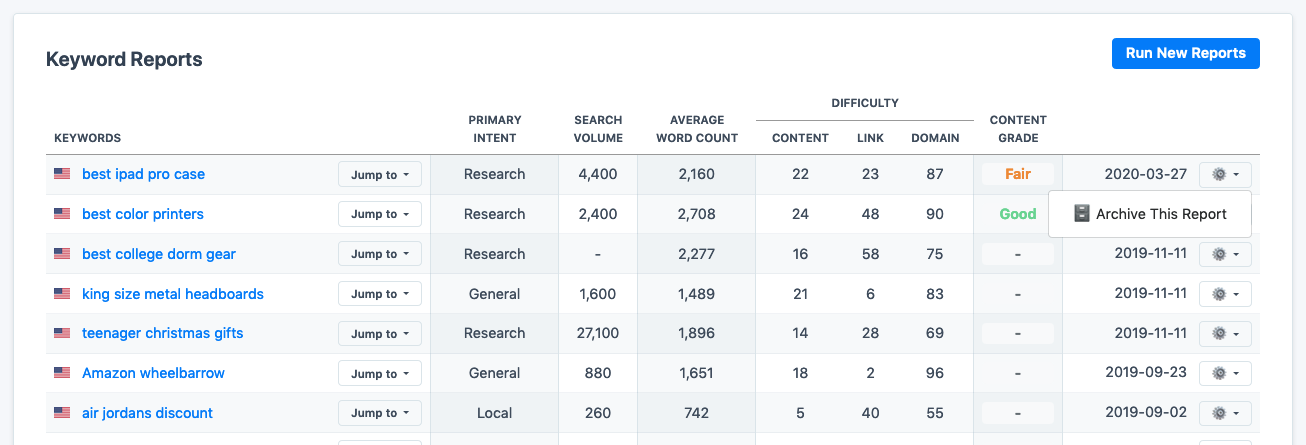
Task: Click the 2019-09-02 date for air jordans discount
Action: point(1145,413)
